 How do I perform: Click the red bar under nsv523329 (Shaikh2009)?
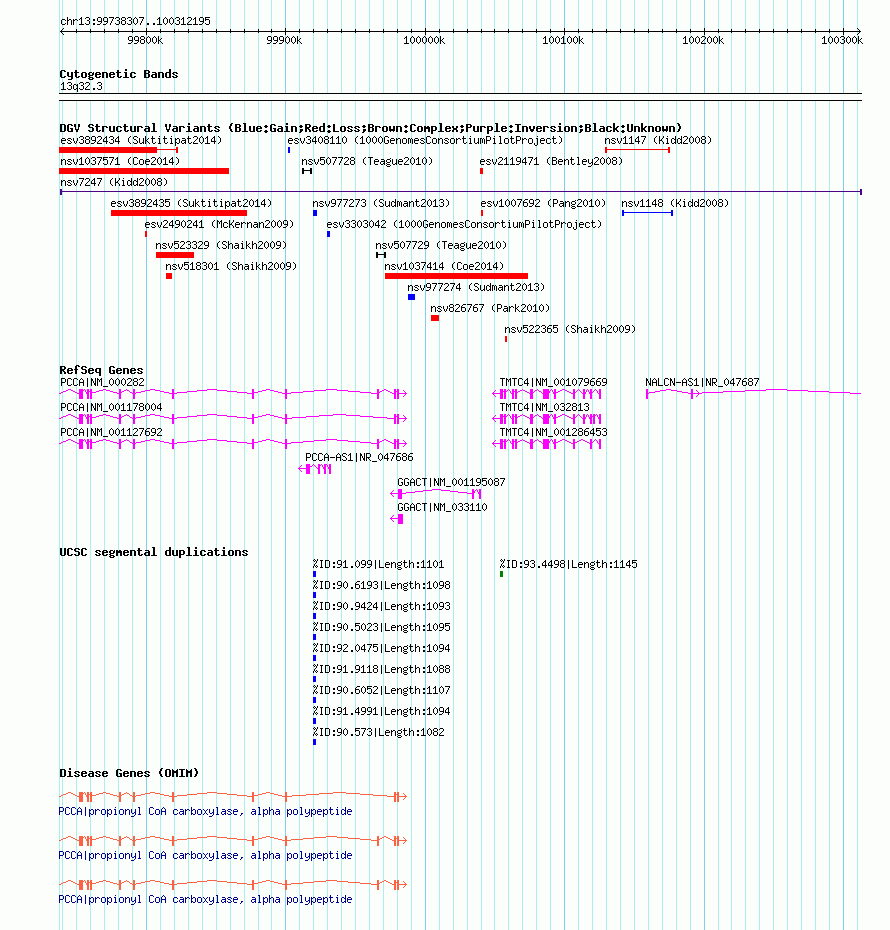(175, 255)
